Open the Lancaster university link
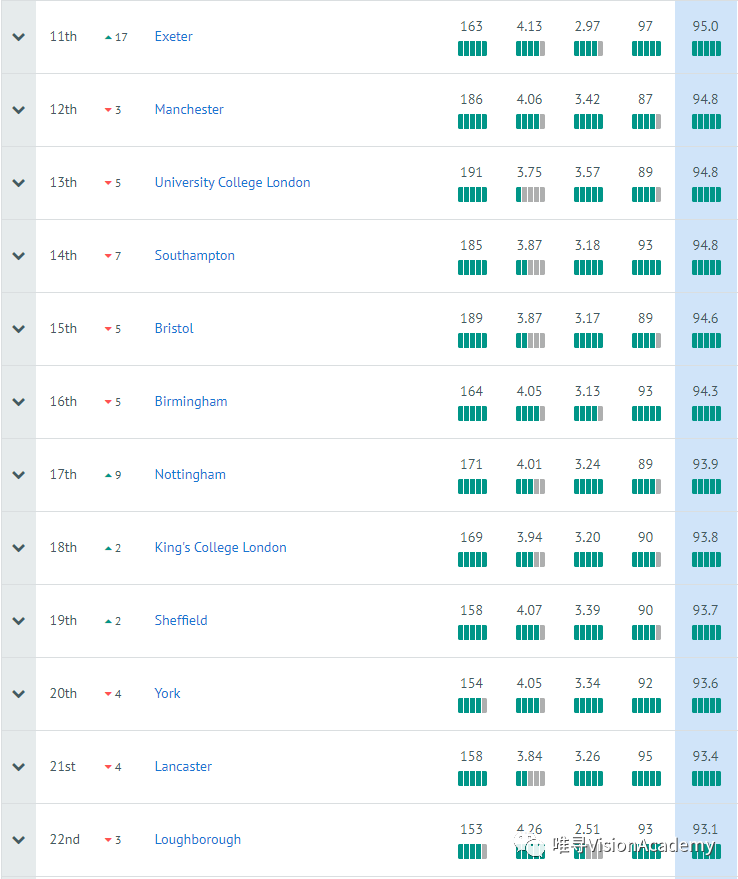The image size is (738, 879). (183, 766)
